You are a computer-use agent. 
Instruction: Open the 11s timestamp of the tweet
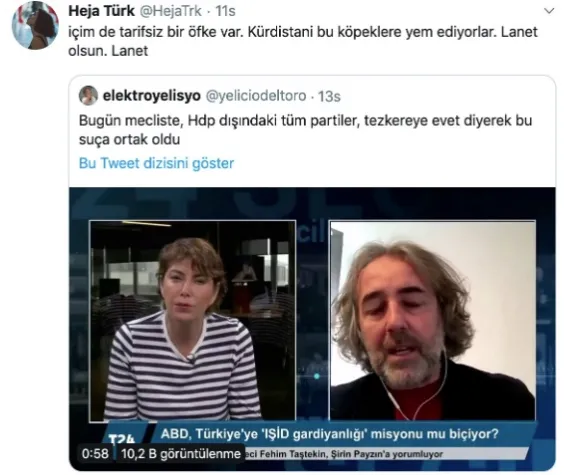pos(225,11)
